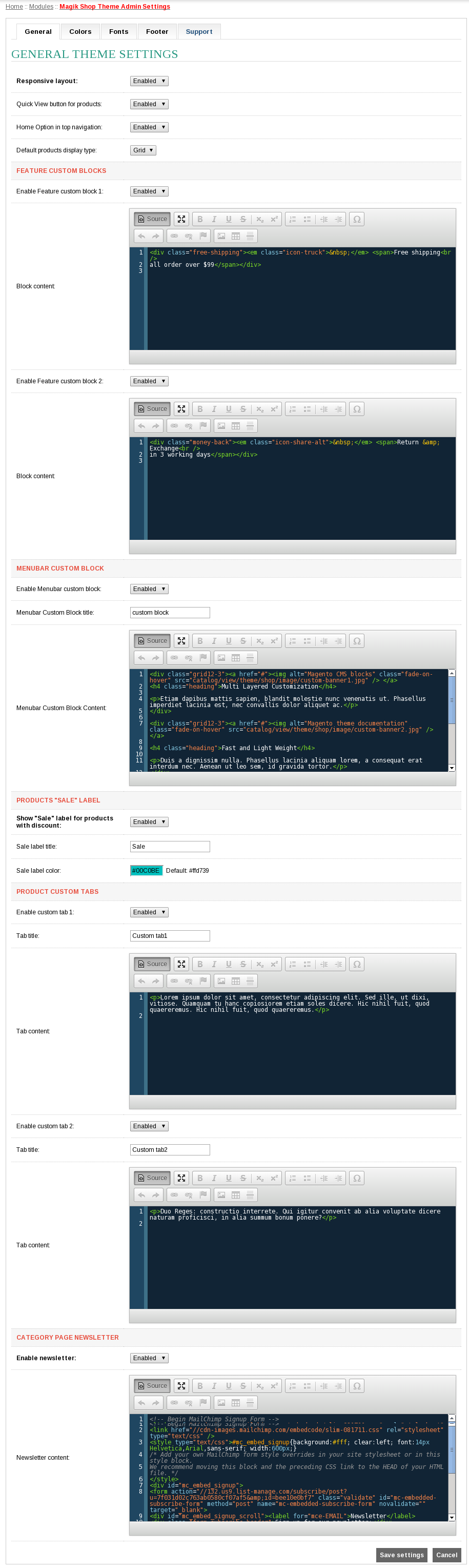Open Enable newsletter dropdown

(149, 1359)
